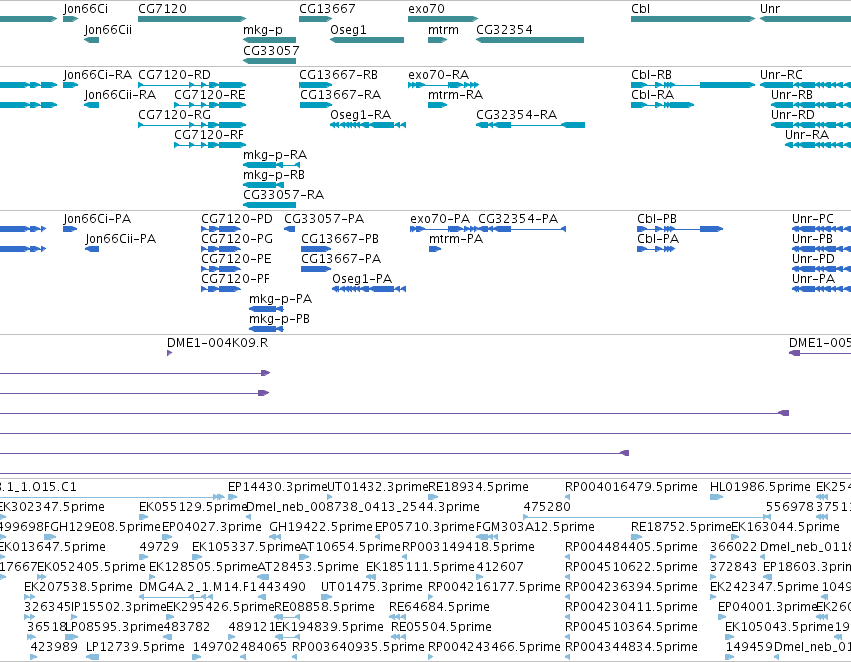Viewport: 851px width, 662px height.
Task: Select protein mkg-p-PB
Action: (279, 319)
